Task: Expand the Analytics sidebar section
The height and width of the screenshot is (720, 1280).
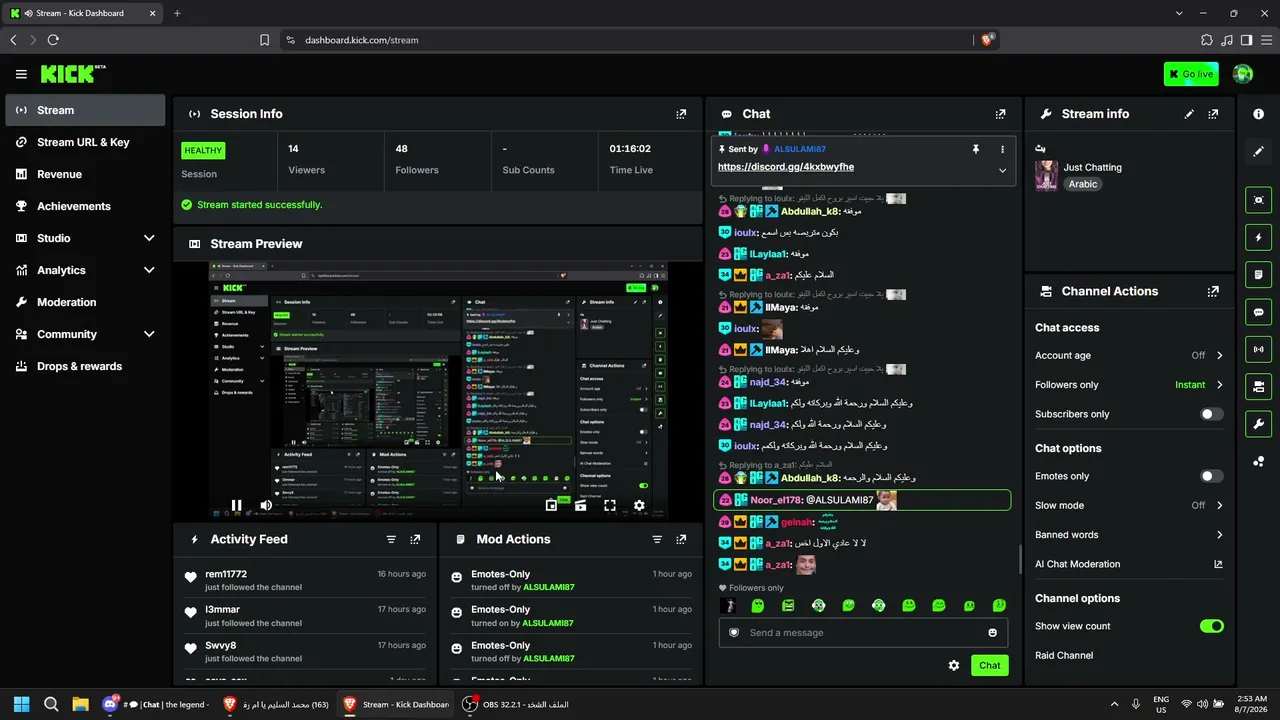Action: pyautogui.click(x=149, y=270)
